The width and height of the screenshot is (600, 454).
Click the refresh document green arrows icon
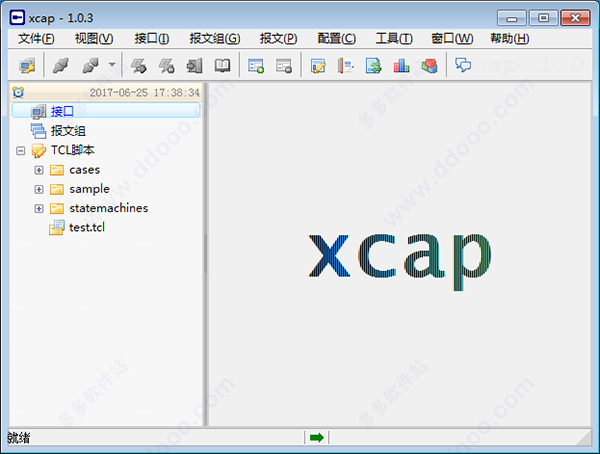pyautogui.click(x=373, y=65)
